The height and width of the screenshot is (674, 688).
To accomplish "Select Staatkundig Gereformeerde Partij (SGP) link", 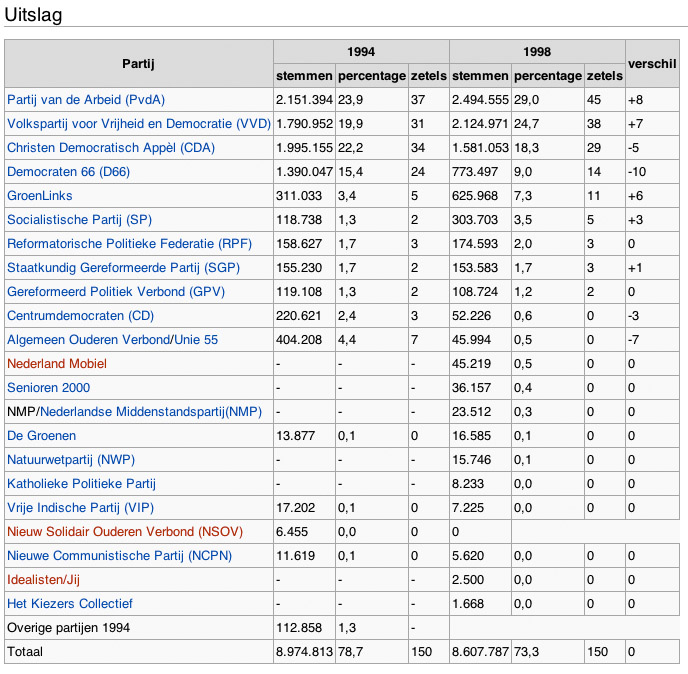I will (x=127, y=268).
